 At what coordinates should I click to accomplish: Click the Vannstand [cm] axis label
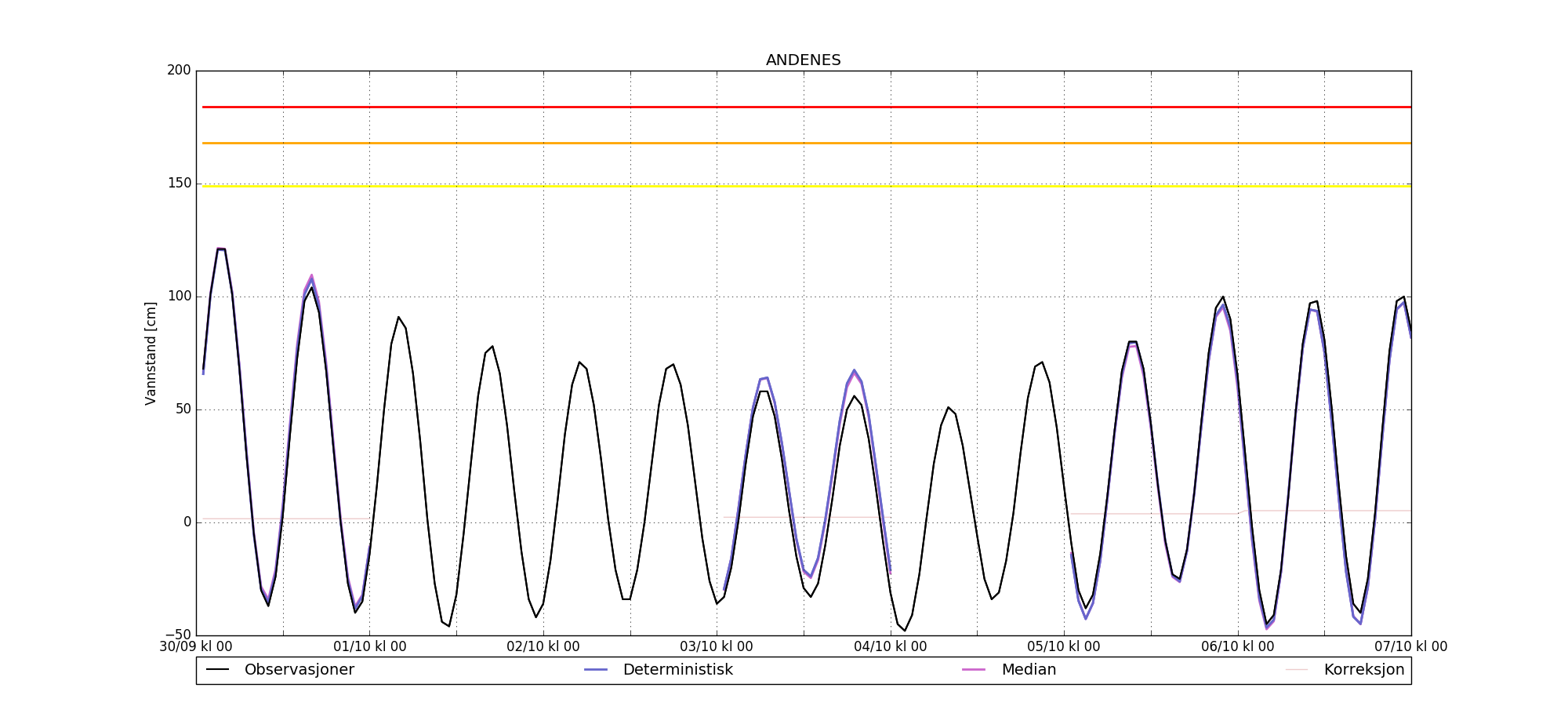coord(151,353)
